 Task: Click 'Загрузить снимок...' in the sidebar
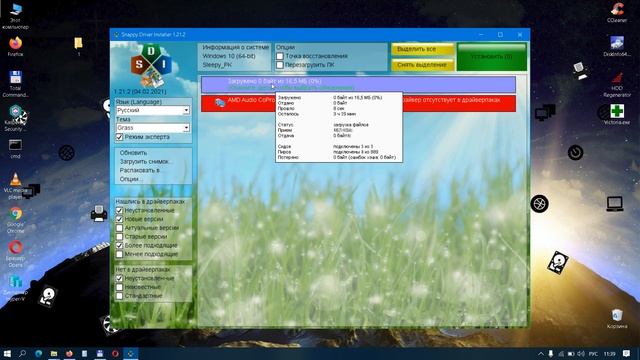[146, 161]
